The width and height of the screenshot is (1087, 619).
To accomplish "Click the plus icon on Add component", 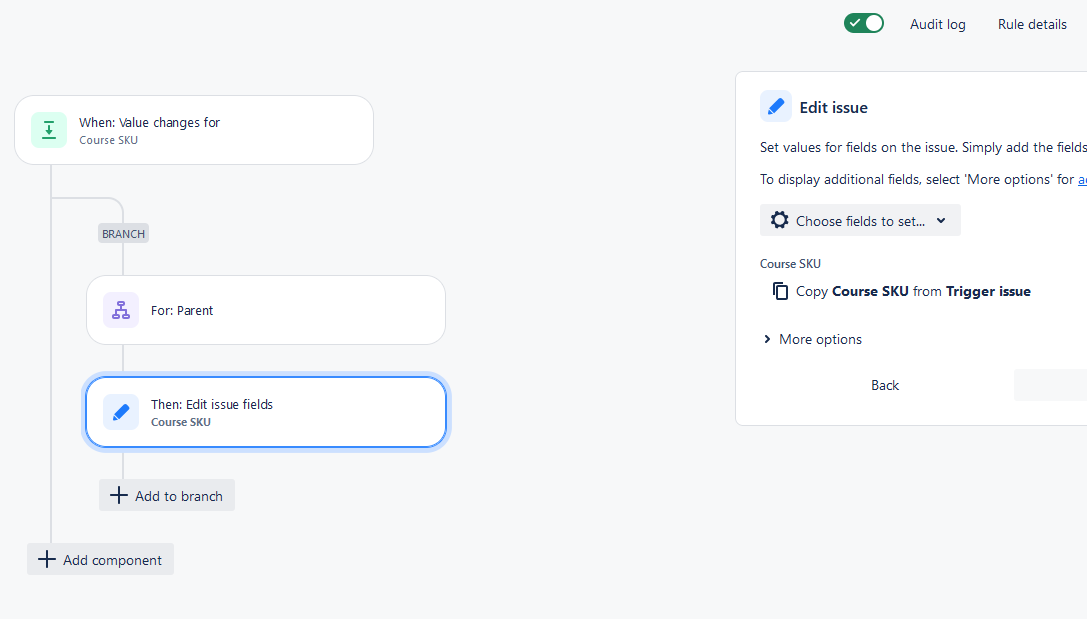I will pos(46,559).
